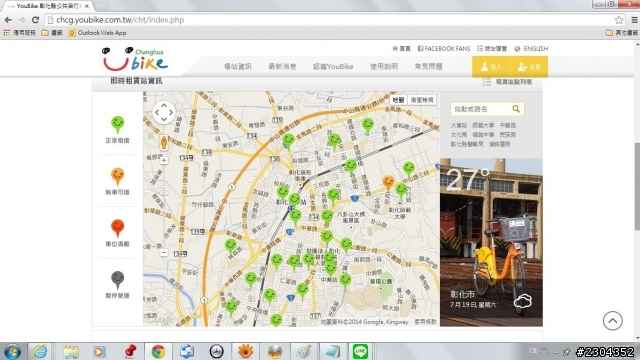The width and height of the screenshot is (640, 360).
Task: Click the orange station pin on the map
Action: tap(388, 182)
